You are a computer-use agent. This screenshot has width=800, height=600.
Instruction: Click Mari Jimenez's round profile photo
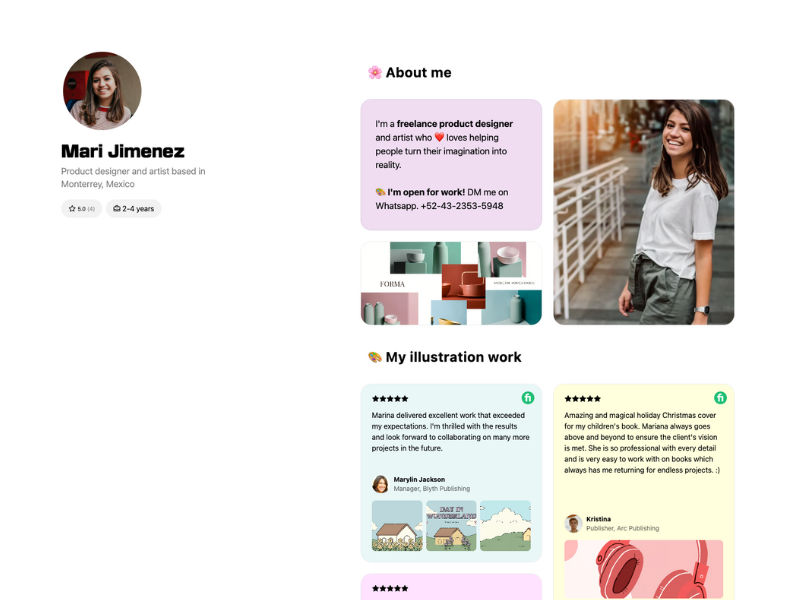(102, 91)
